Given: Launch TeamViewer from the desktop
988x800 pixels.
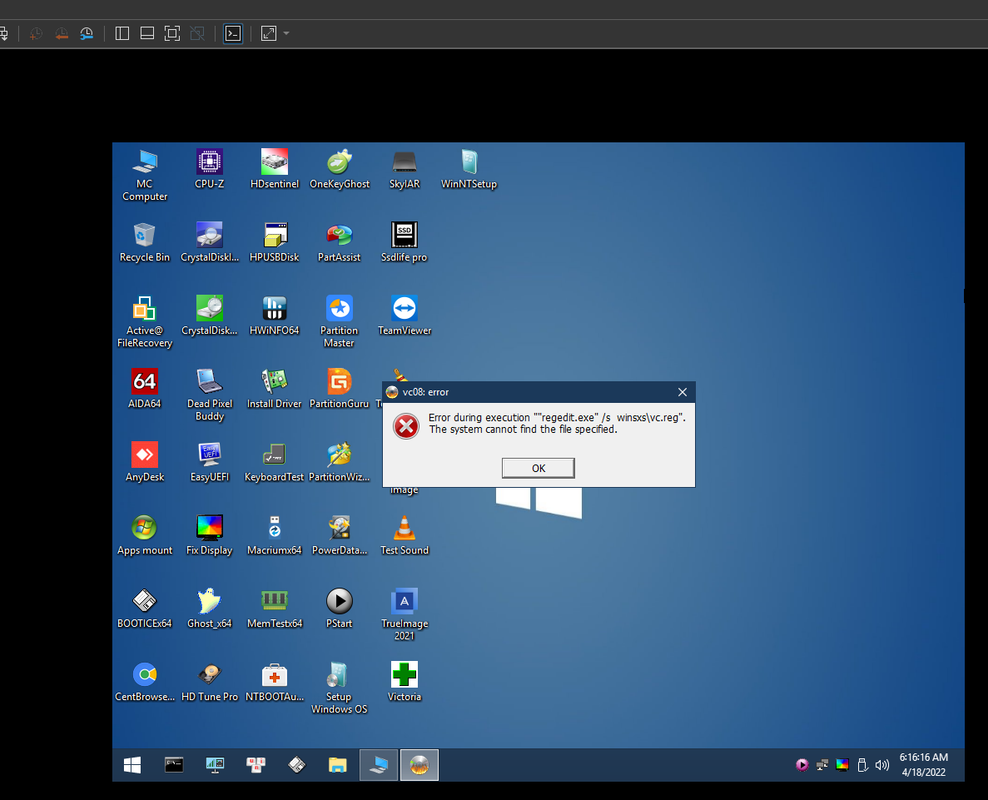Looking at the screenshot, I should [404, 316].
